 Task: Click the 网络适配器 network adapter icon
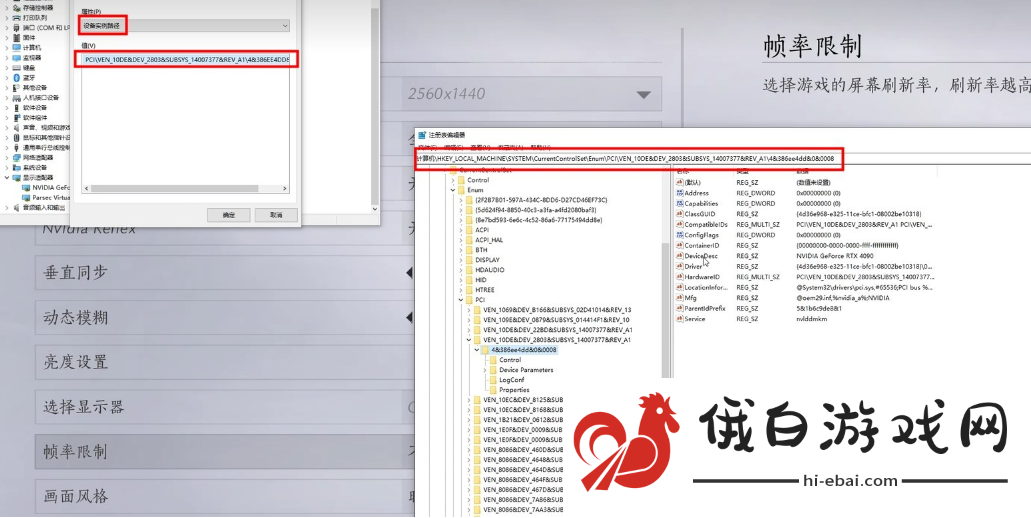coord(17,158)
